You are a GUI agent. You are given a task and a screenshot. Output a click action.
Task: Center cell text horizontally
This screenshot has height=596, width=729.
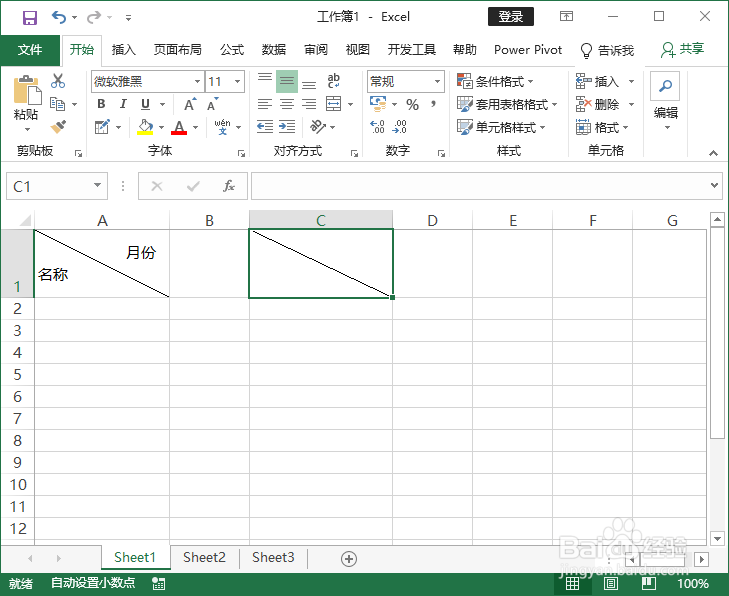pyautogui.click(x=287, y=104)
